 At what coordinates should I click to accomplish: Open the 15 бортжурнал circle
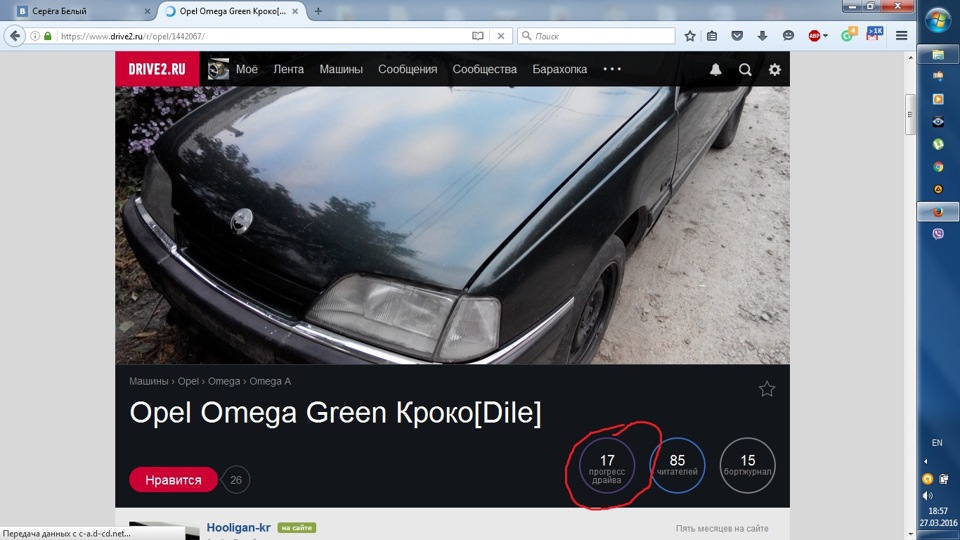pyautogui.click(x=748, y=465)
